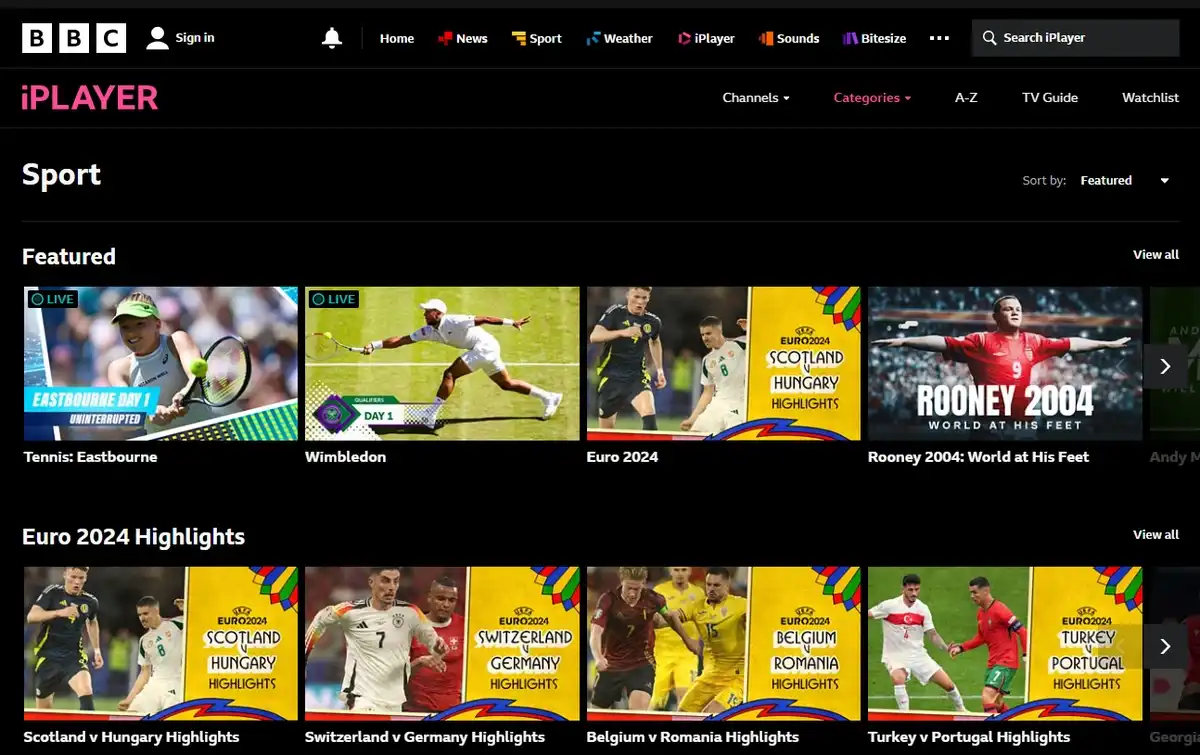
Task: Open Wimbledon title link
Action: coord(345,457)
